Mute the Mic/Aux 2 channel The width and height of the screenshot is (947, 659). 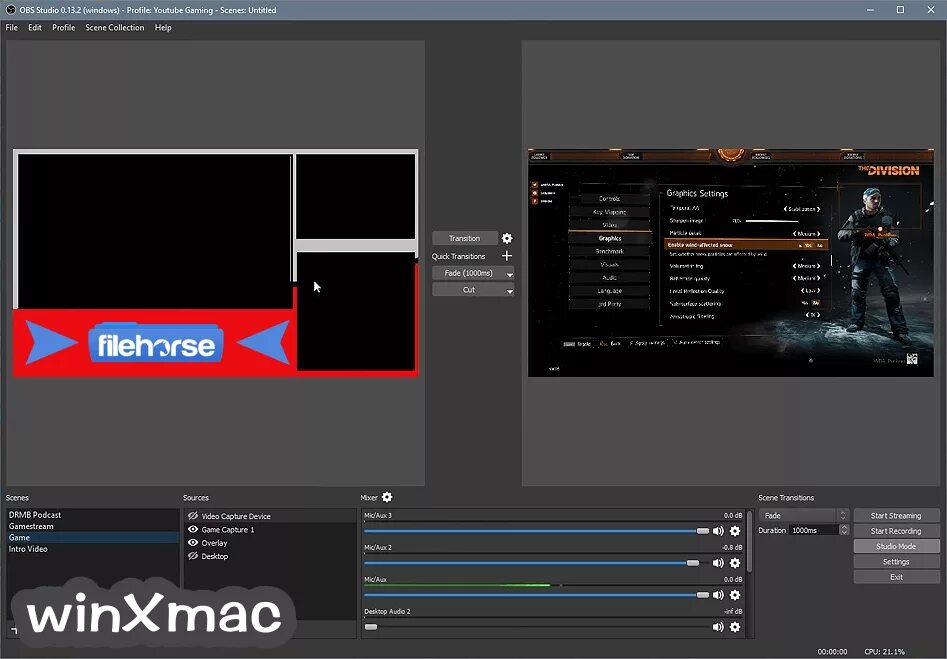click(718, 562)
